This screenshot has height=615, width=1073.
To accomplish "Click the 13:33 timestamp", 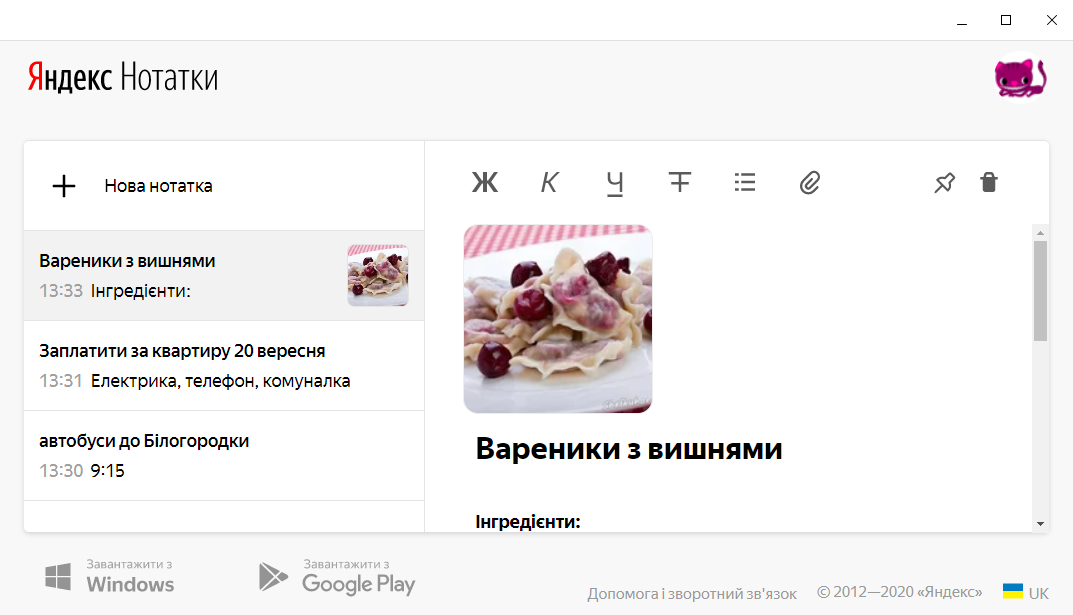I will [x=61, y=291].
